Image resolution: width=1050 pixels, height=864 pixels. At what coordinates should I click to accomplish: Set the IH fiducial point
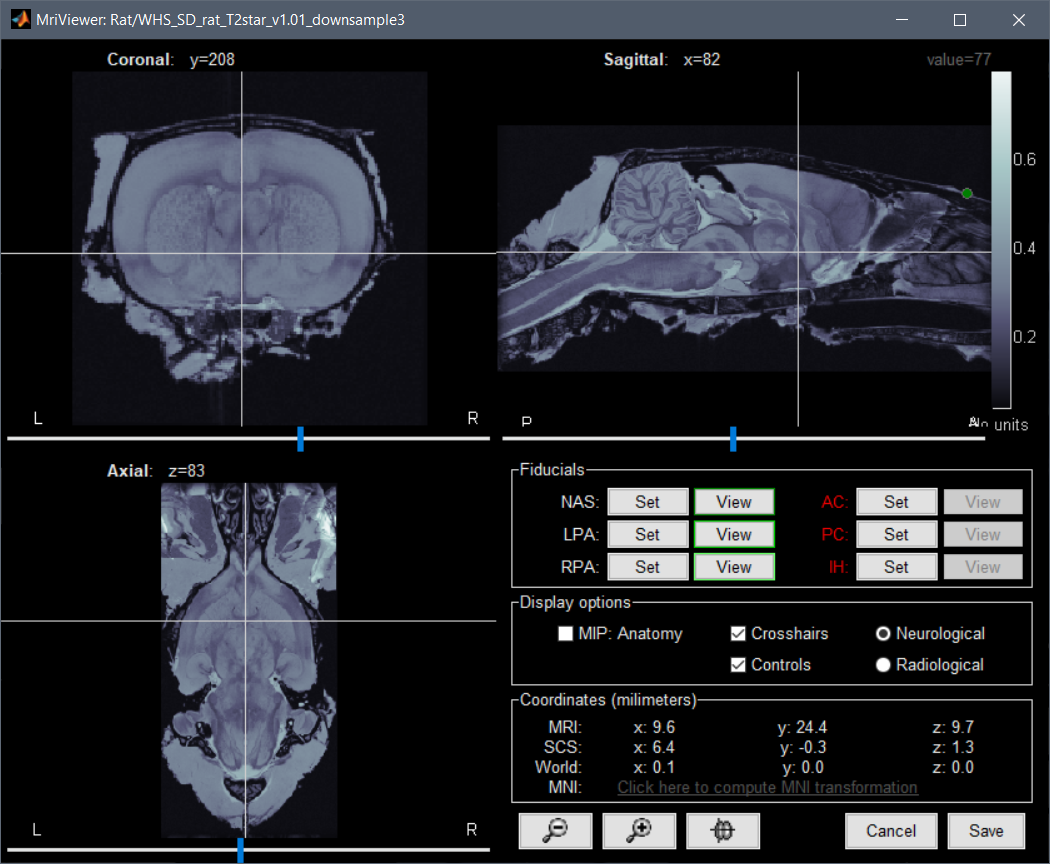896,566
